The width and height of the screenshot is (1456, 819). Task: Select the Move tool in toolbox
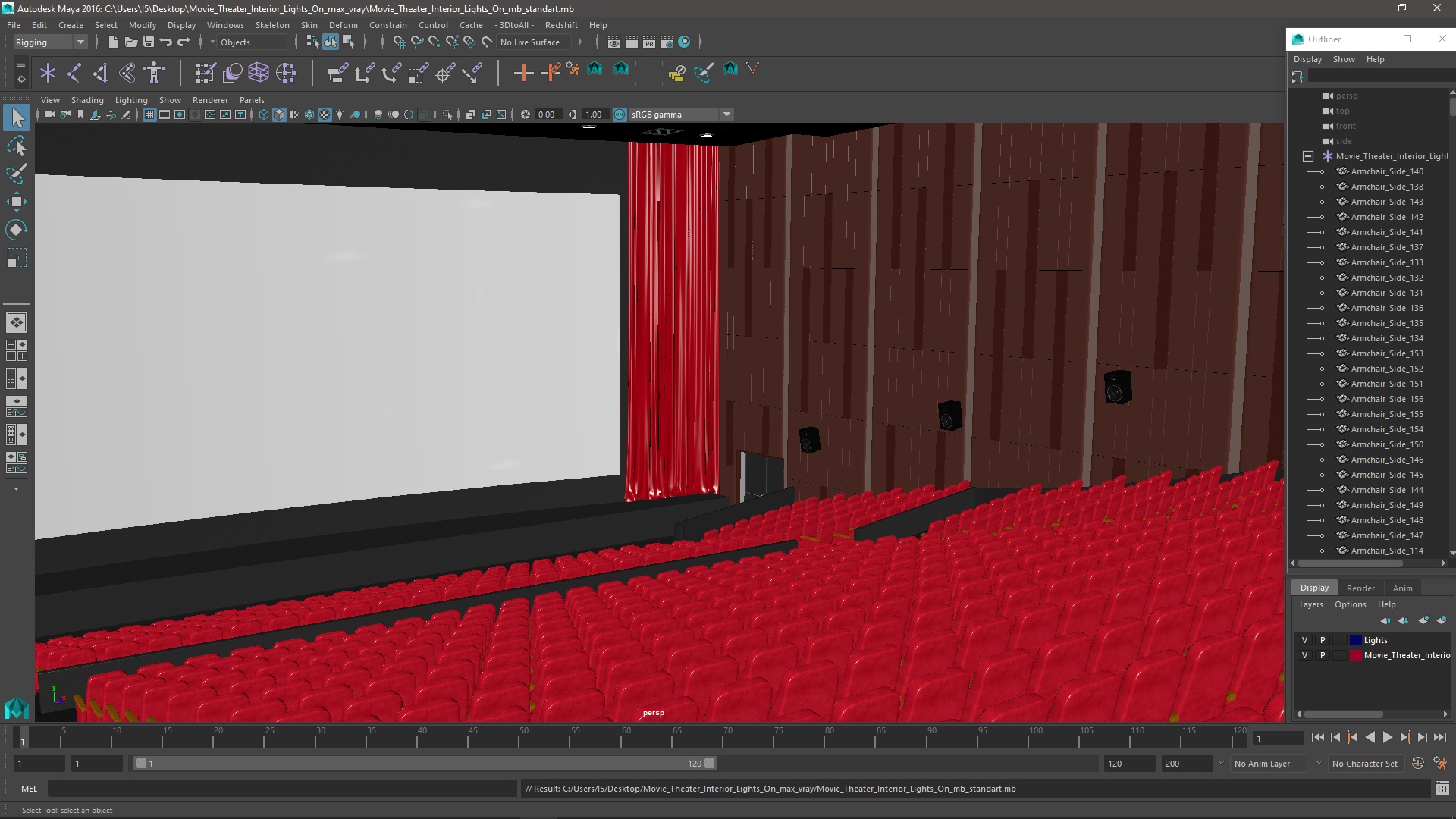(16, 202)
